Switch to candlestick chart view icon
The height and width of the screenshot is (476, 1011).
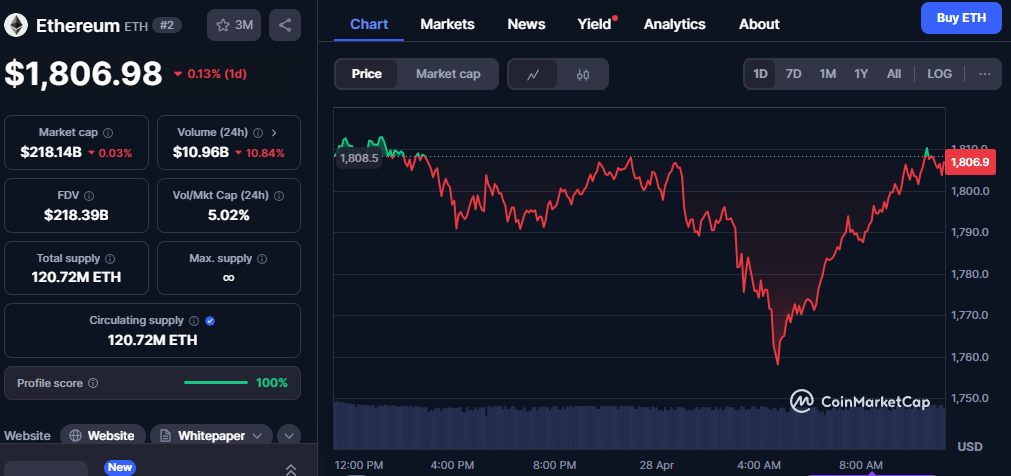coord(583,74)
